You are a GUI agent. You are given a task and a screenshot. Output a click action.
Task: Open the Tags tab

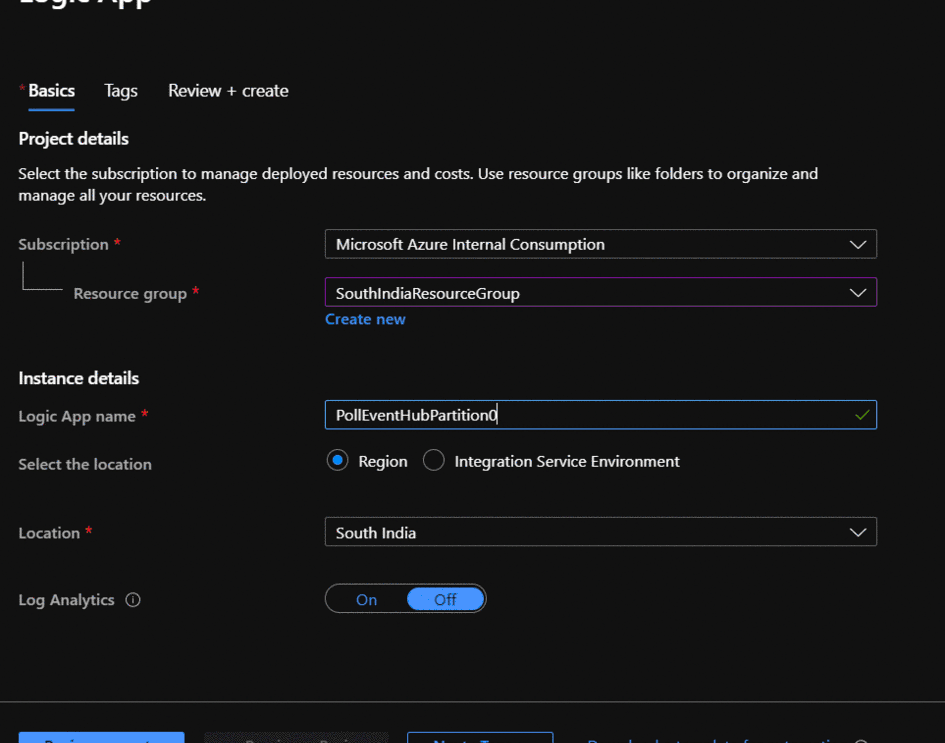121,91
